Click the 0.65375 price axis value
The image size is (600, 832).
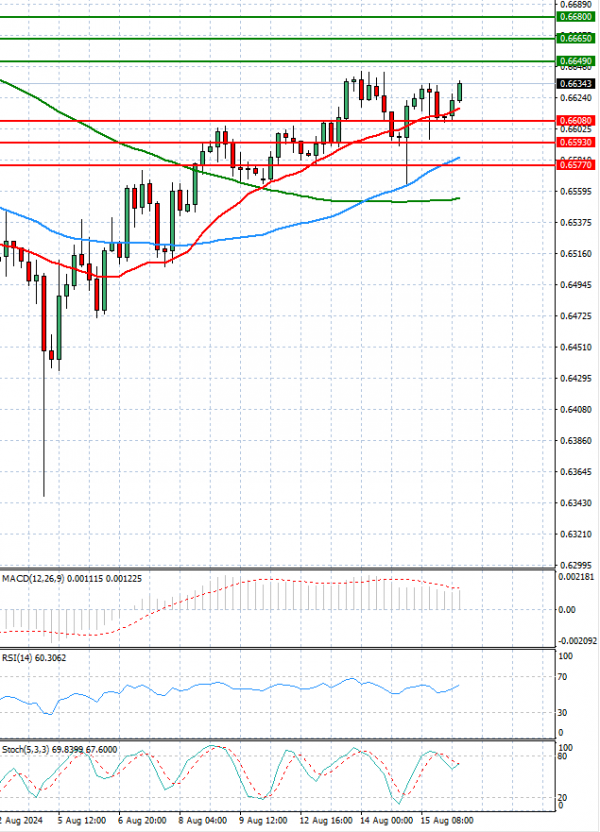click(576, 222)
